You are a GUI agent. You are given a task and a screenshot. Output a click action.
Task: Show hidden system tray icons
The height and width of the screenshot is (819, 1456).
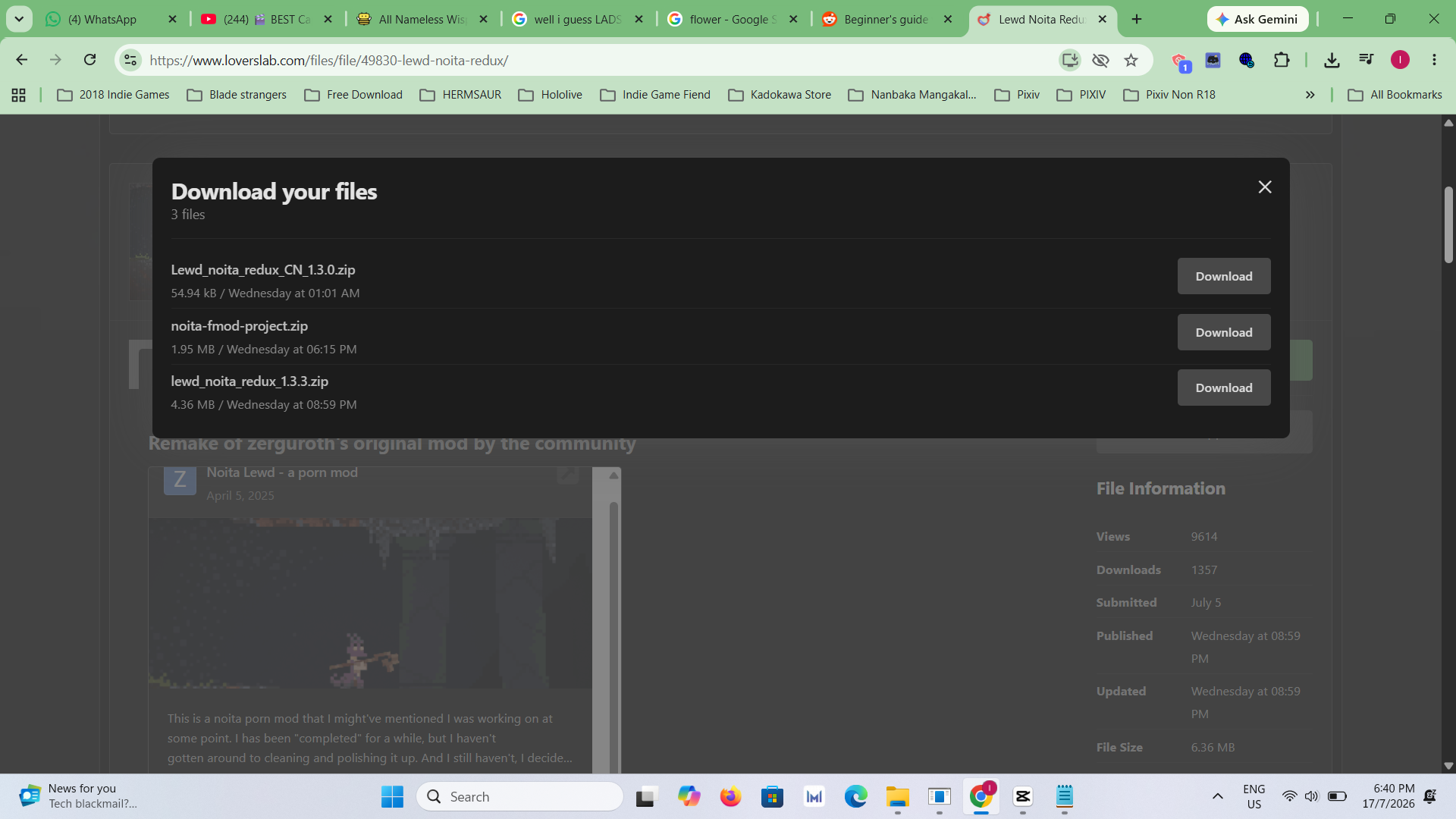(1217, 796)
